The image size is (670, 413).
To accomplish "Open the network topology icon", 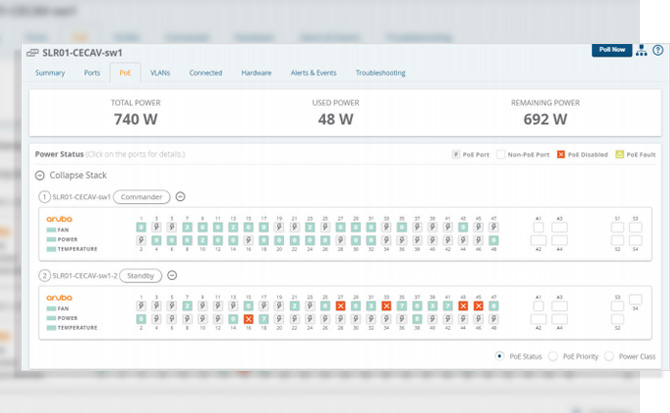I will [640, 51].
